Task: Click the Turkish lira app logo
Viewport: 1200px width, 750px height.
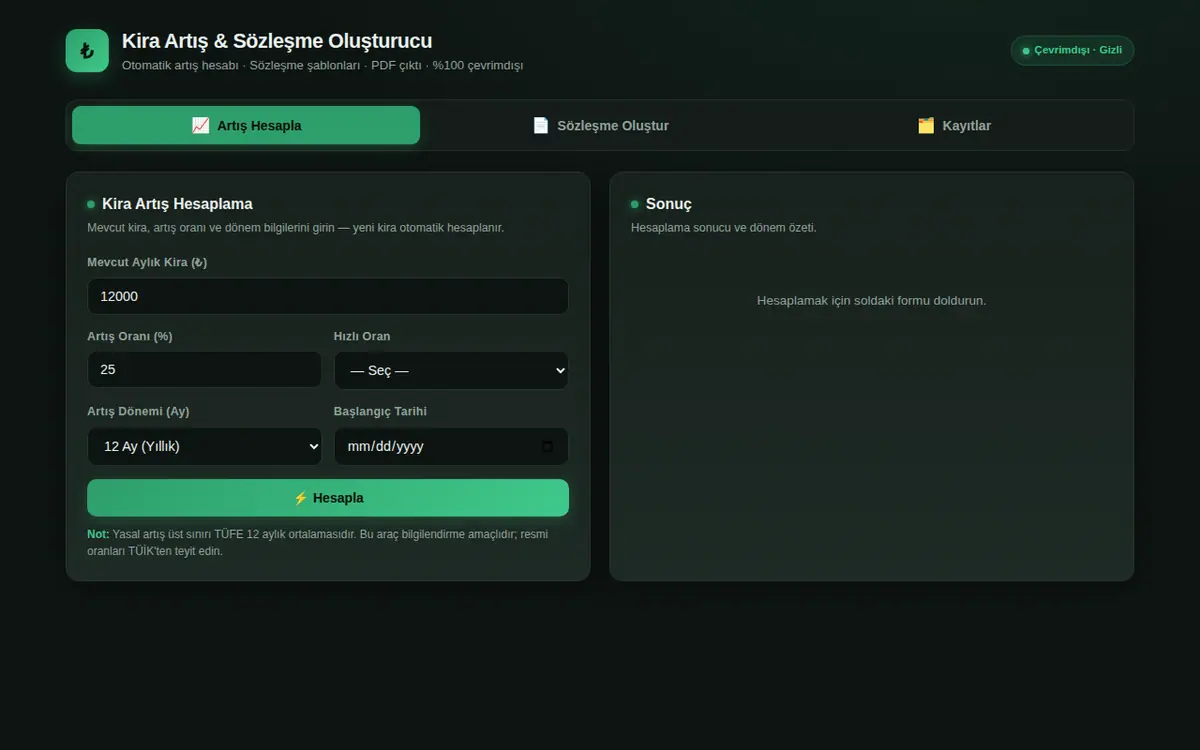Action: [x=87, y=51]
